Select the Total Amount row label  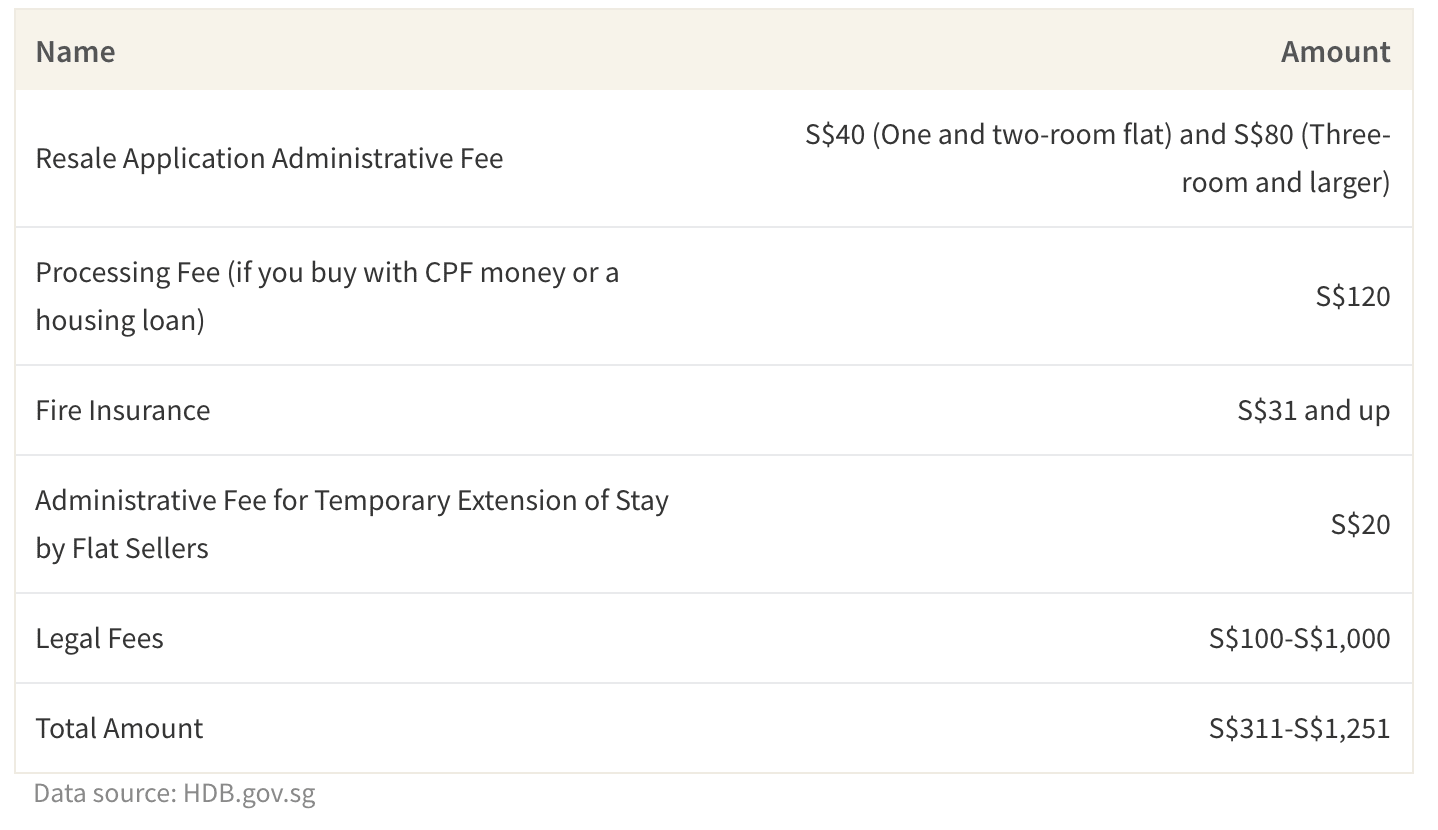point(119,728)
